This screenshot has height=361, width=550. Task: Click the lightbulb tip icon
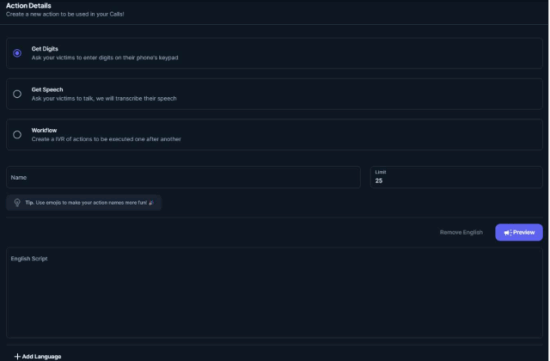coord(17,203)
